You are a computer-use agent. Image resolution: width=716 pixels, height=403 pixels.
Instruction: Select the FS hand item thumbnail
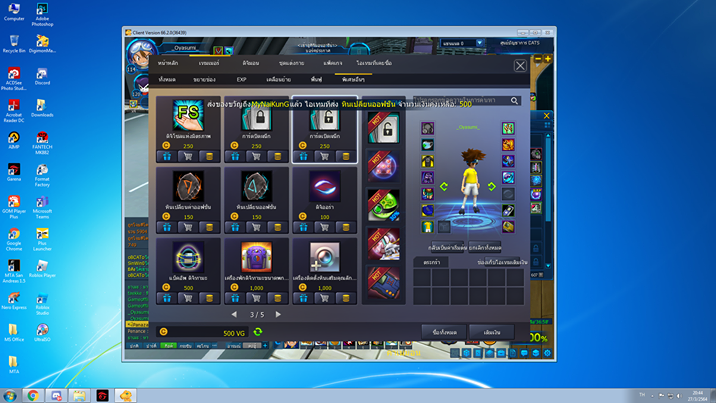point(188,115)
